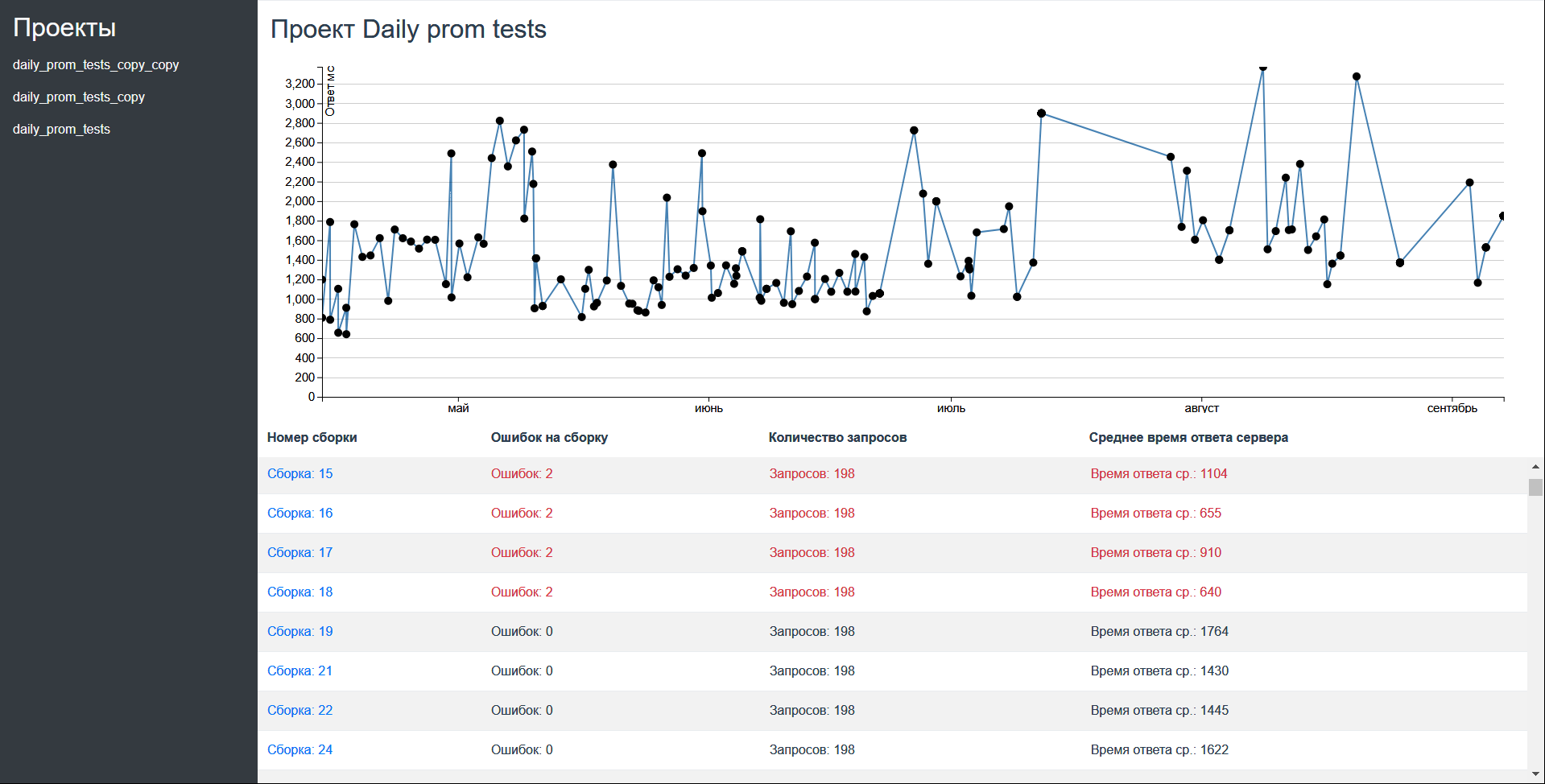The width and height of the screenshot is (1545, 784).
Task: Open build link Сборка: 15
Action: click(x=299, y=473)
